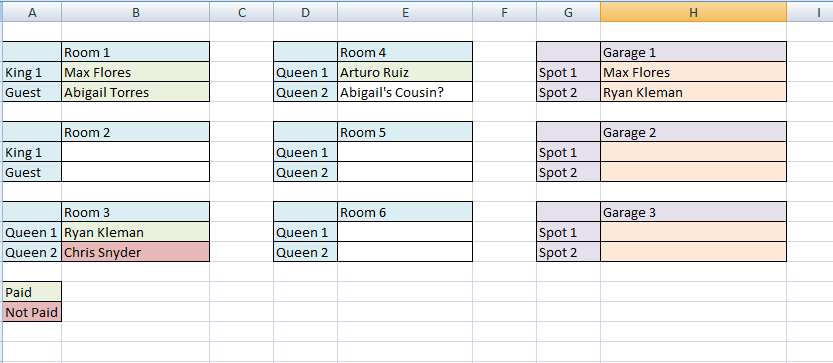The width and height of the screenshot is (833, 363).
Task: Select the Garage 3 Spot 2 empty cell
Action: (x=693, y=252)
